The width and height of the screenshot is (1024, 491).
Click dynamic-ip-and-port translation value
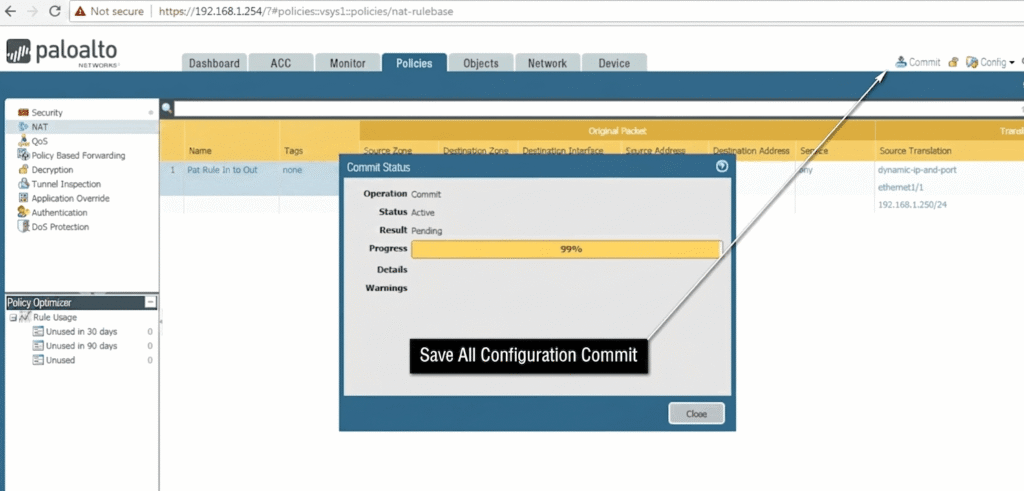coord(916,170)
